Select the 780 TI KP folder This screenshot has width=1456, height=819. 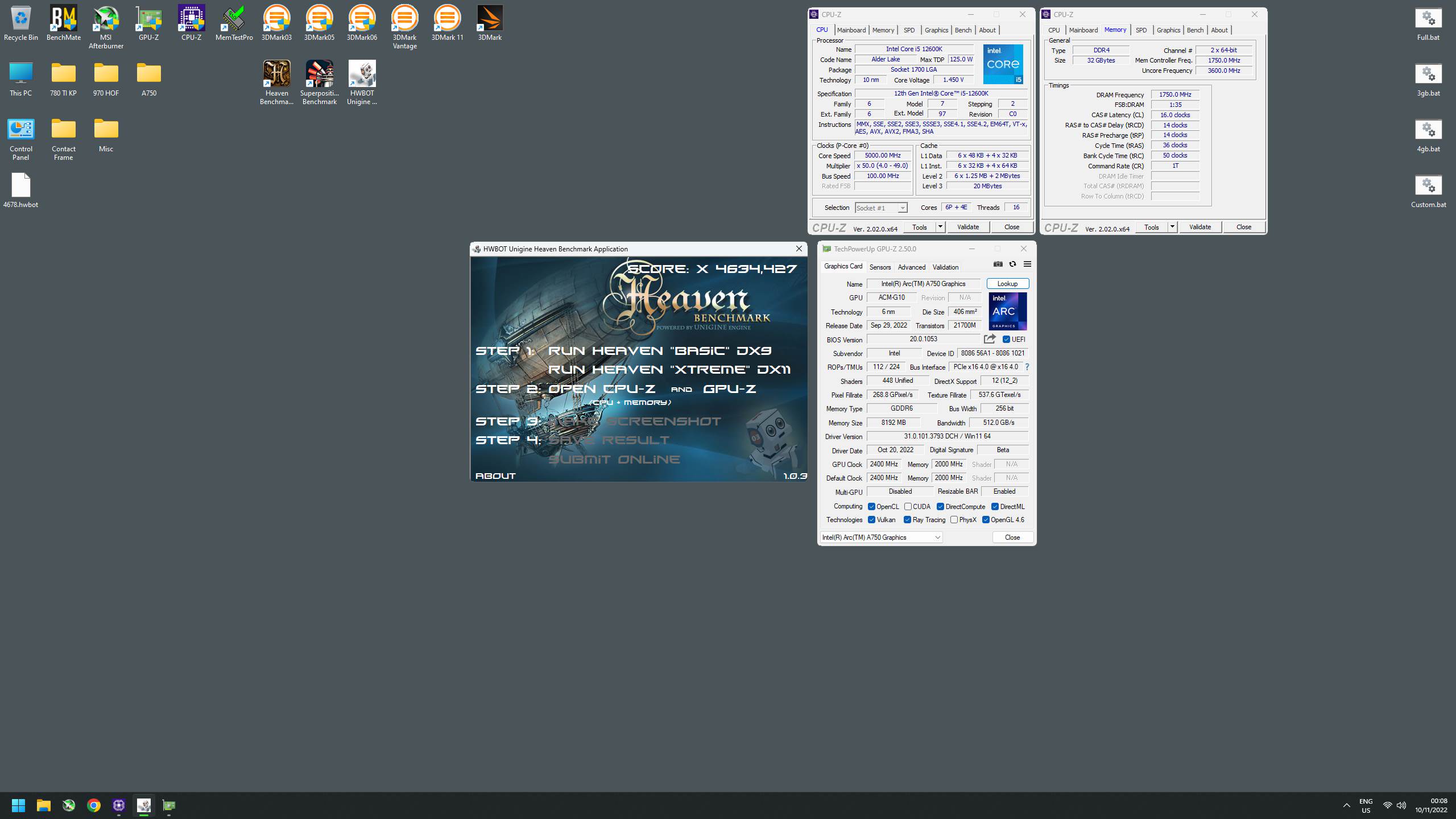point(63,79)
